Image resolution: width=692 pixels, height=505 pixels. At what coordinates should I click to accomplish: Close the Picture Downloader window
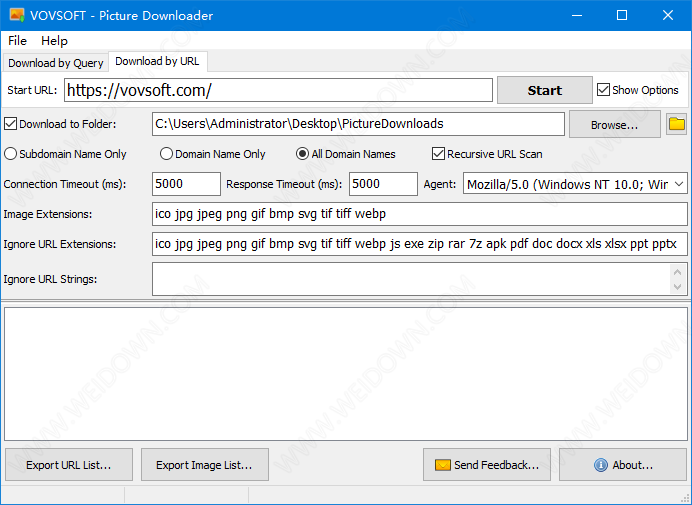coord(668,15)
